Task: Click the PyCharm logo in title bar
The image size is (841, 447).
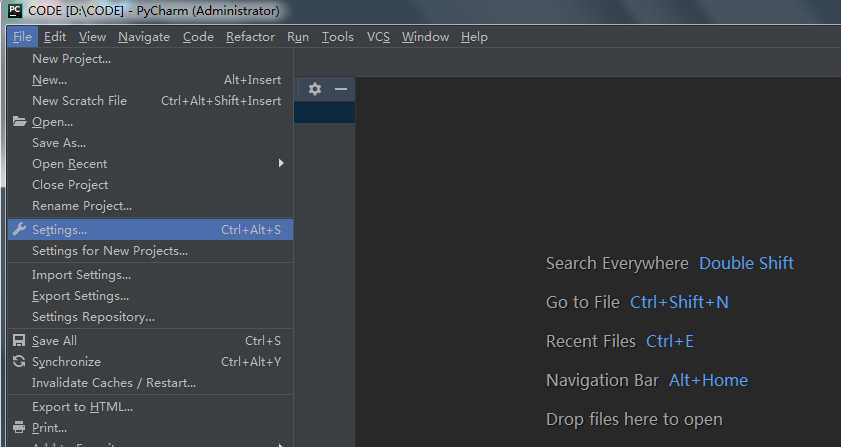Action: pyautogui.click(x=15, y=10)
